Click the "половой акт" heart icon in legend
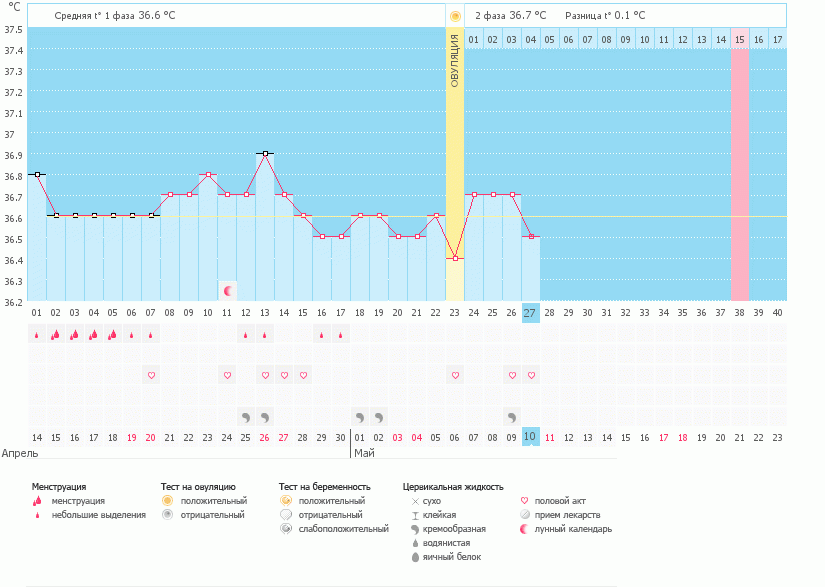Image resolution: width=825 pixels, height=587 pixels. pos(522,499)
